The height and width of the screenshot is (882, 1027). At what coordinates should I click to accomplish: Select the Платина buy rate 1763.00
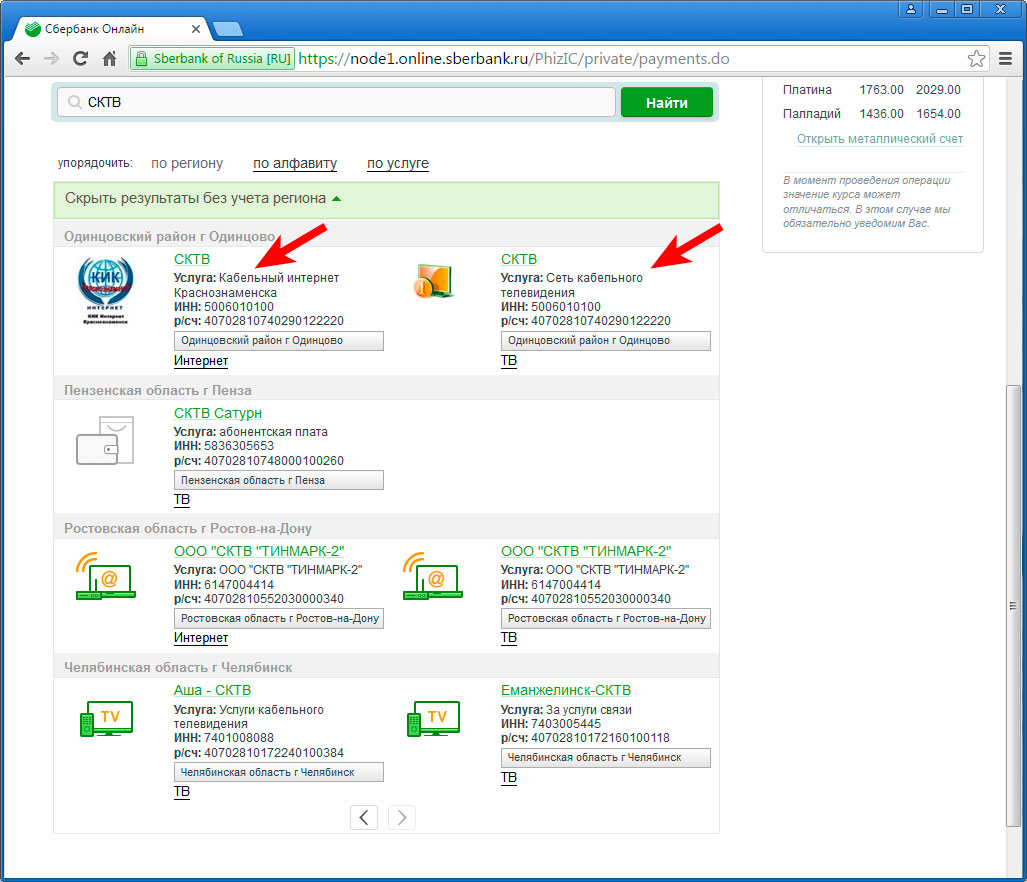[x=881, y=90]
